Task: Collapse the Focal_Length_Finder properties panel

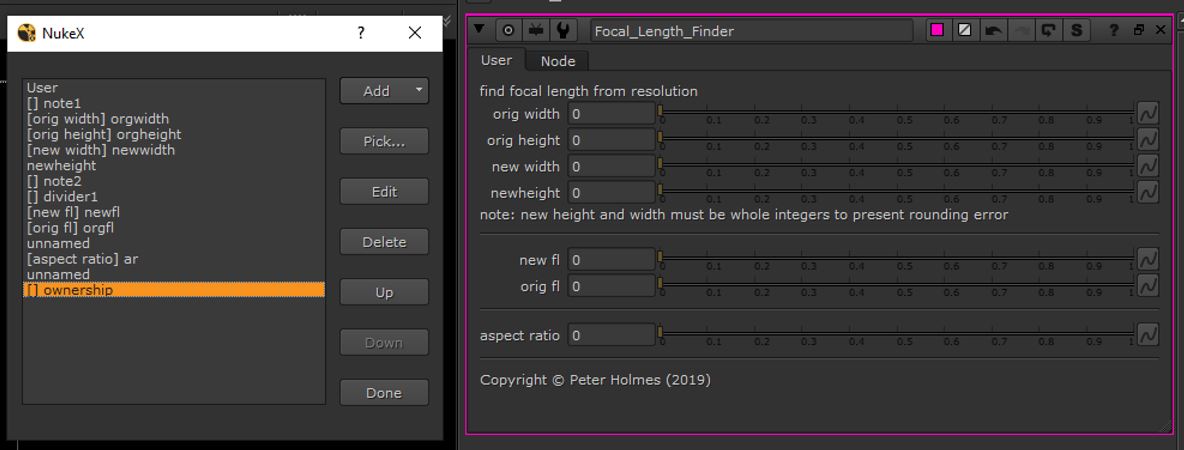Action: point(481,30)
